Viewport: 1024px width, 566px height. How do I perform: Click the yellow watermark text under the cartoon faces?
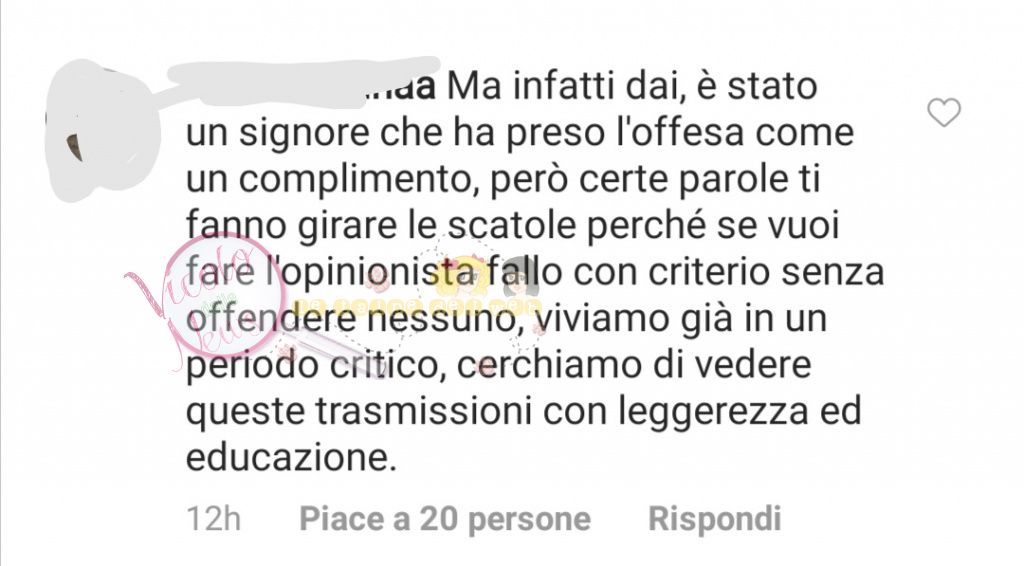click(416, 306)
